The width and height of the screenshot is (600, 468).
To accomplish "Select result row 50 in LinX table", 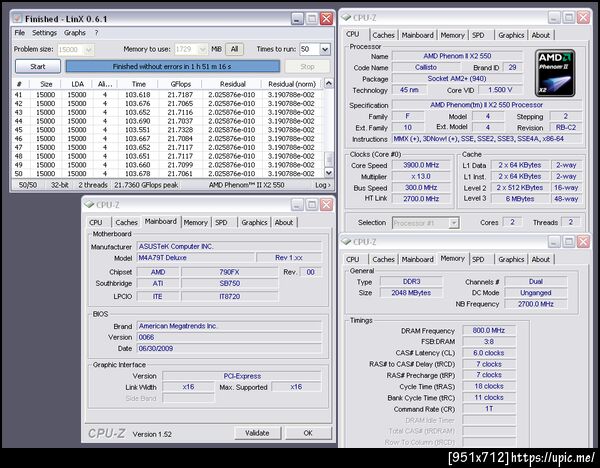I will (167, 174).
